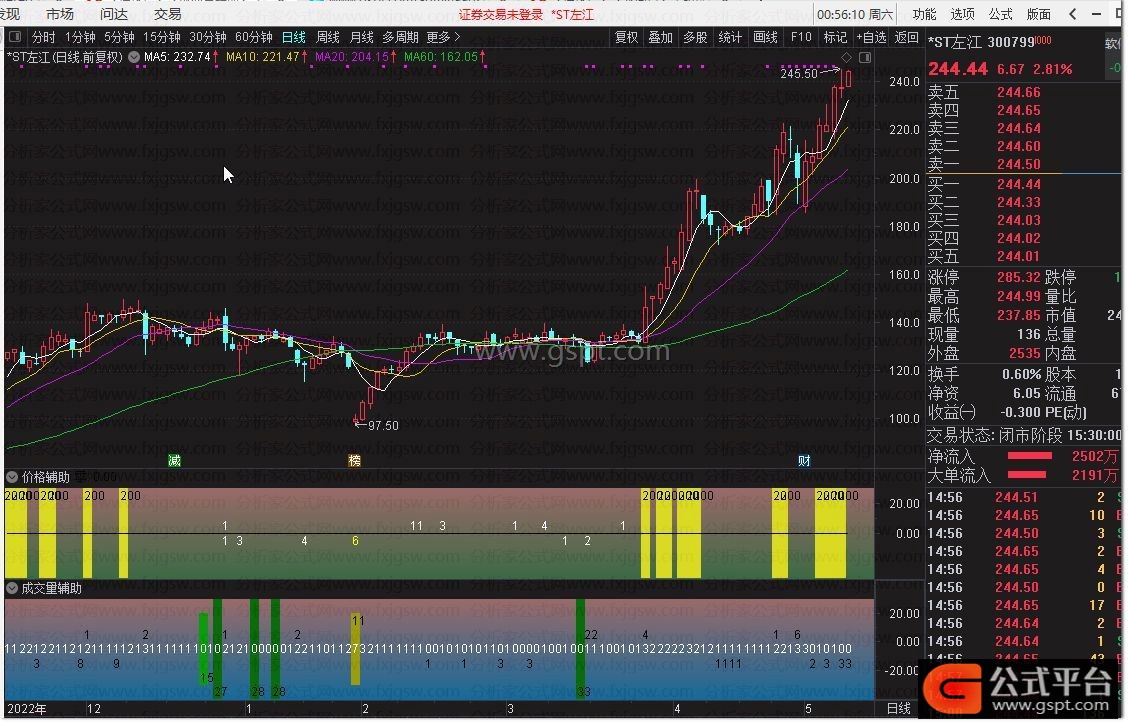The width and height of the screenshot is (1128, 722).
Task: Click the MA20 indicator value label
Action: coord(355,57)
